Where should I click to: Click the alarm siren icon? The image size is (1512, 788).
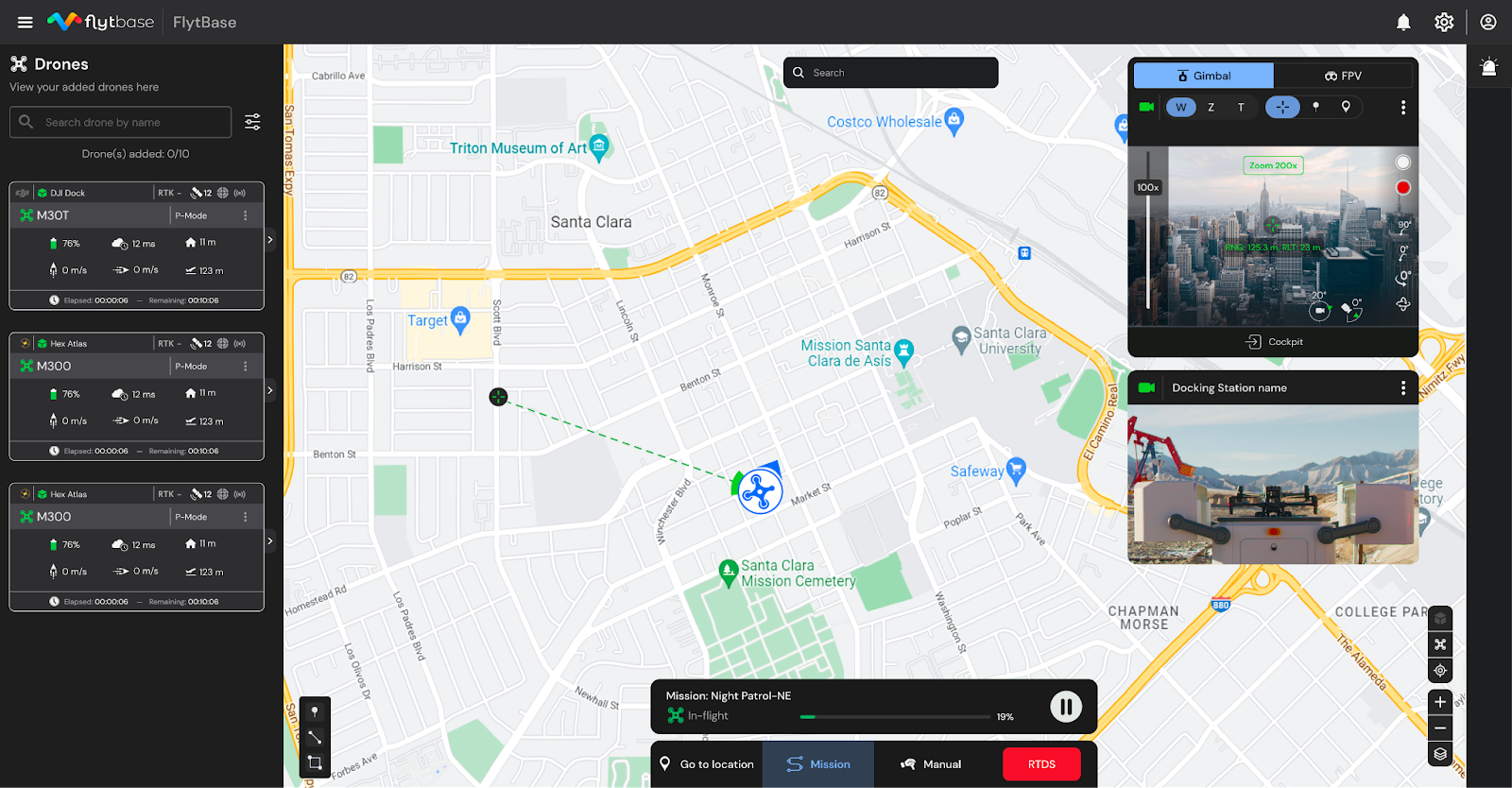(x=1489, y=67)
